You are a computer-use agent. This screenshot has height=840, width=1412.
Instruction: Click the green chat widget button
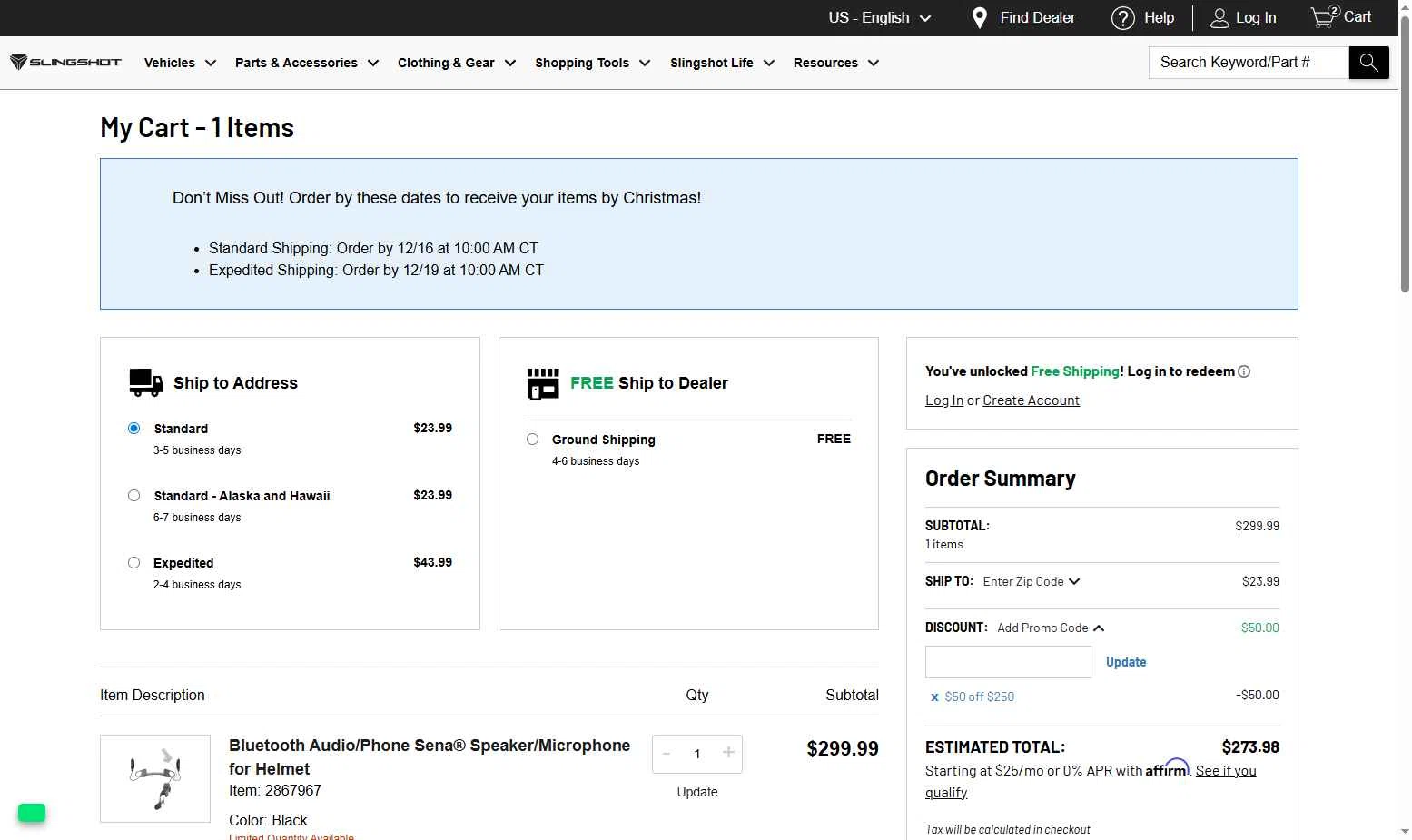pyautogui.click(x=32, y=813)
